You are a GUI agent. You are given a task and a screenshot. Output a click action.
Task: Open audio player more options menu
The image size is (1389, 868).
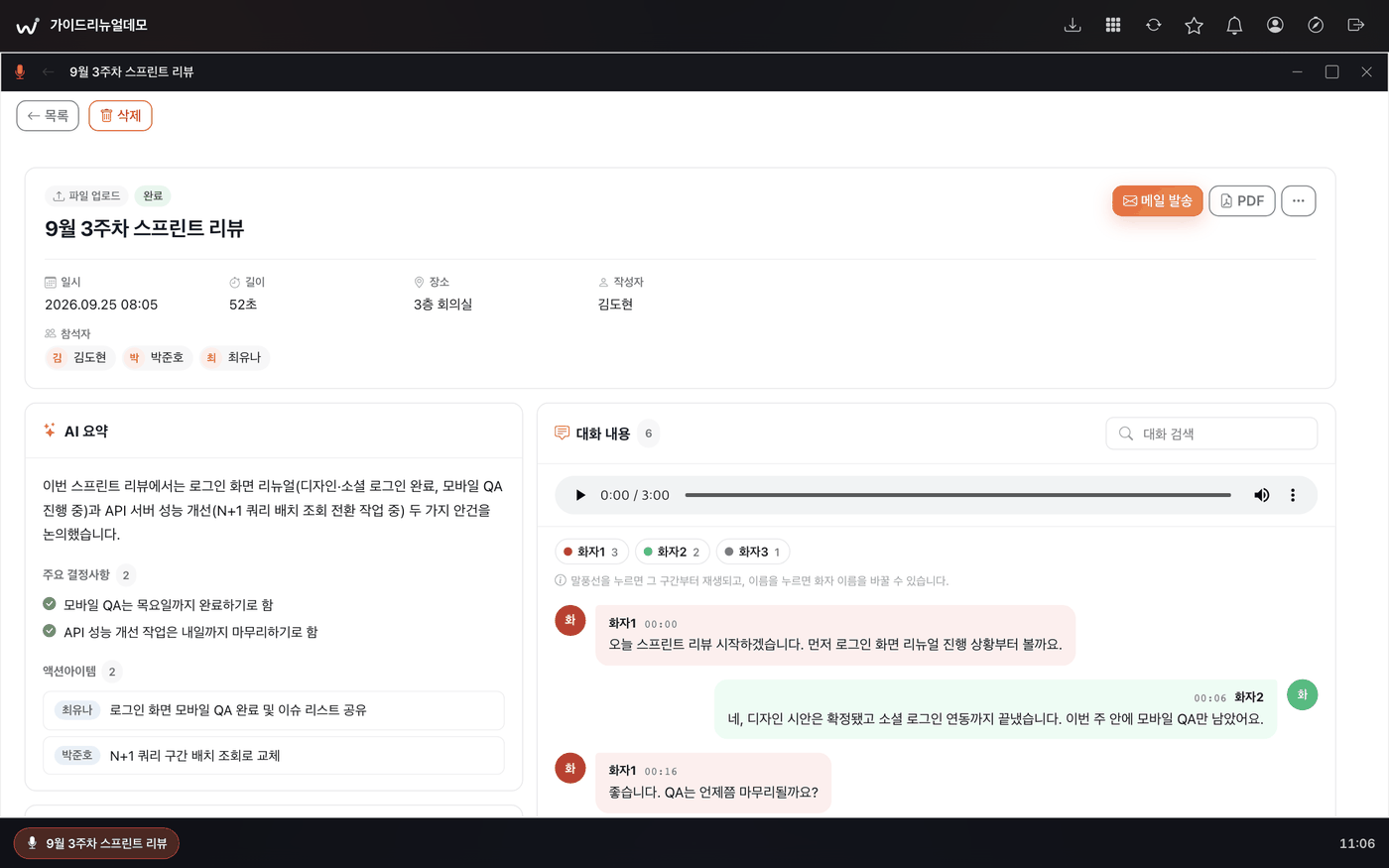1293,495
